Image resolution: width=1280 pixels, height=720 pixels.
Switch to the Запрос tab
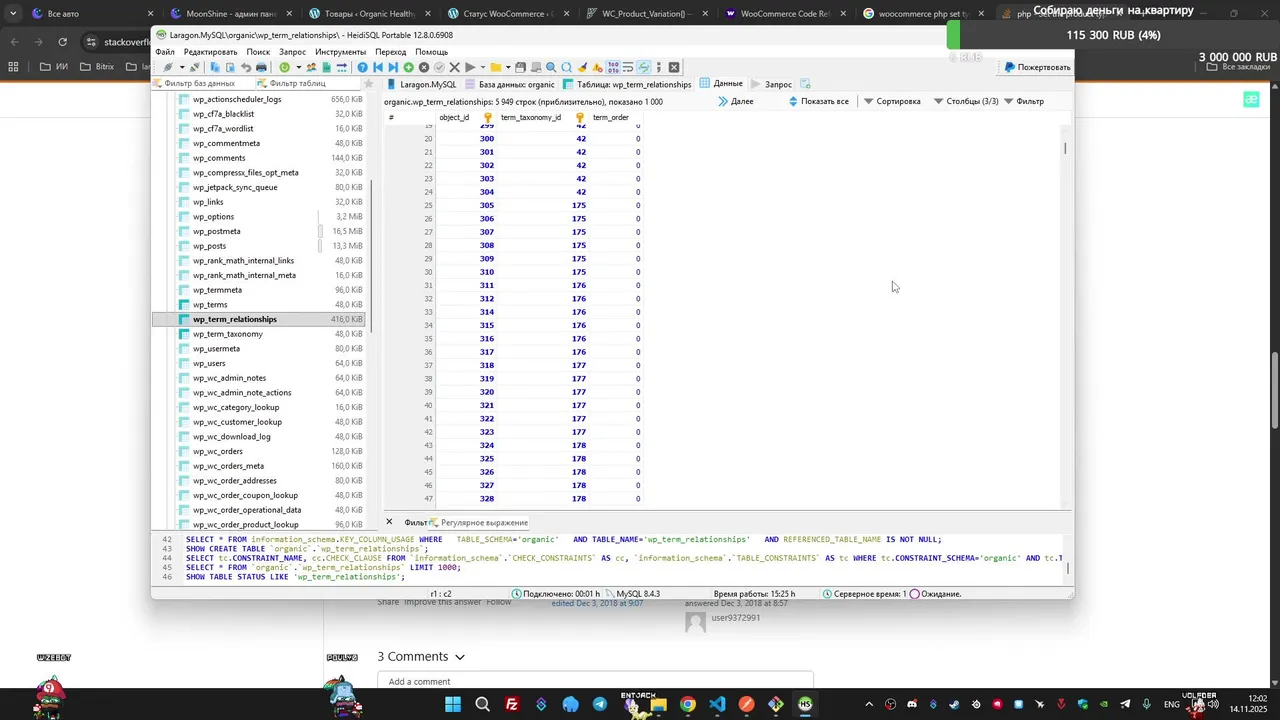(771, 84)
